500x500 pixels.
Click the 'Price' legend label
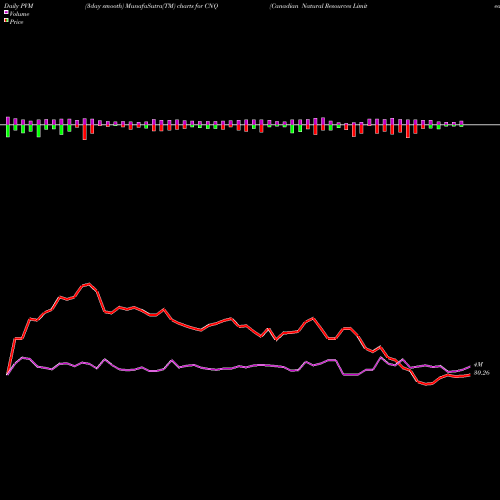[x=16, y=22]
